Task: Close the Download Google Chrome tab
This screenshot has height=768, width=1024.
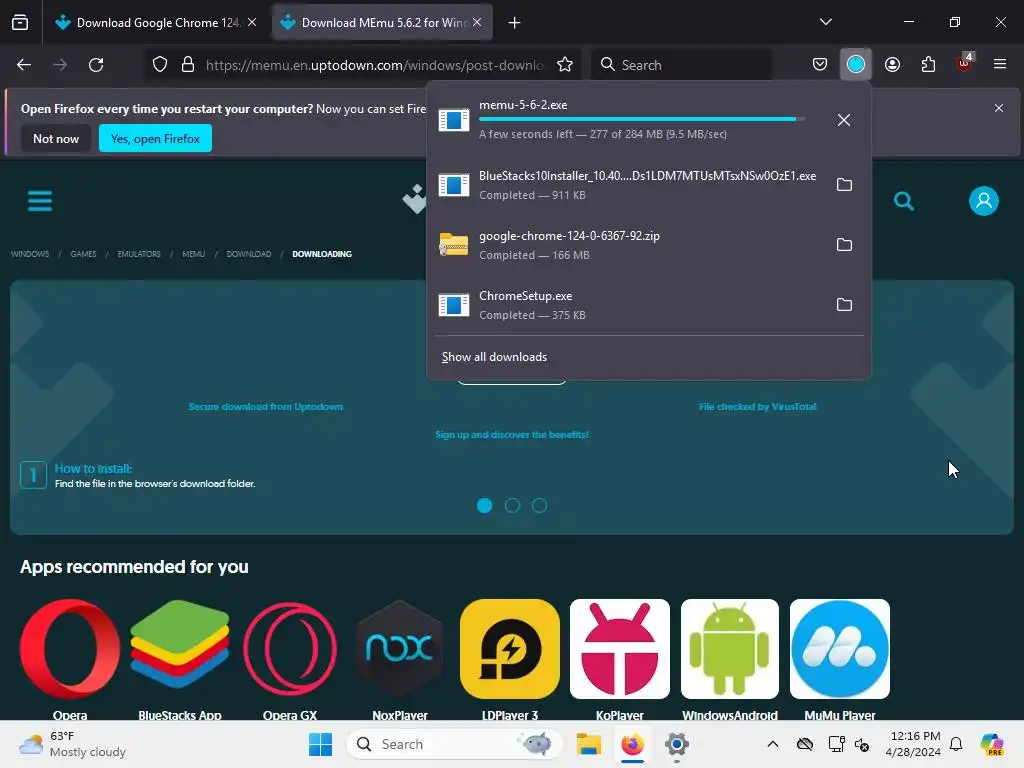Action: (252, 22)
